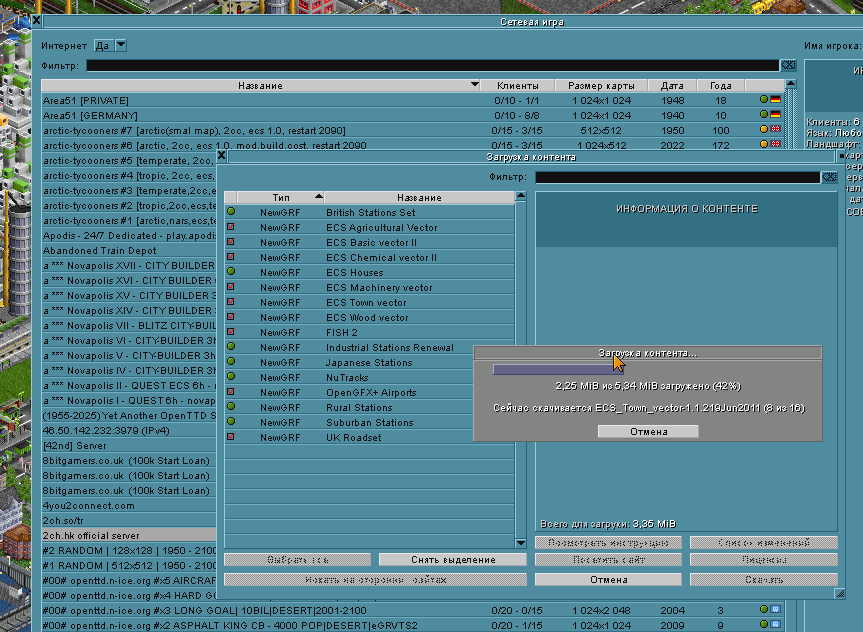Sort content list by Тип column
Image resolution: width=863 pixels, height=632 pixels.
coord(280,197)
